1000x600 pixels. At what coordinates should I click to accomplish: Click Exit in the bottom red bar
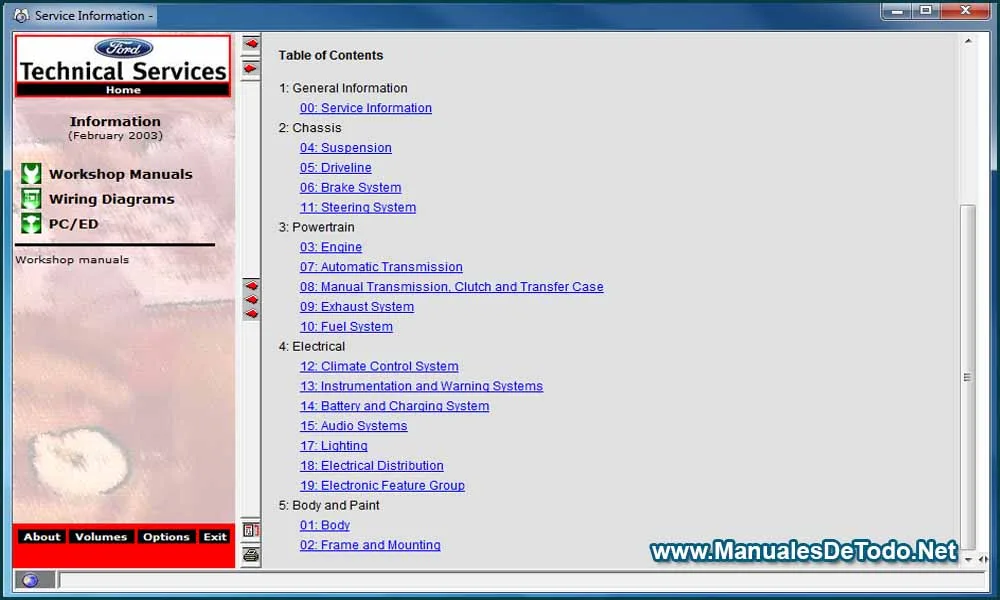pos(215,537)
